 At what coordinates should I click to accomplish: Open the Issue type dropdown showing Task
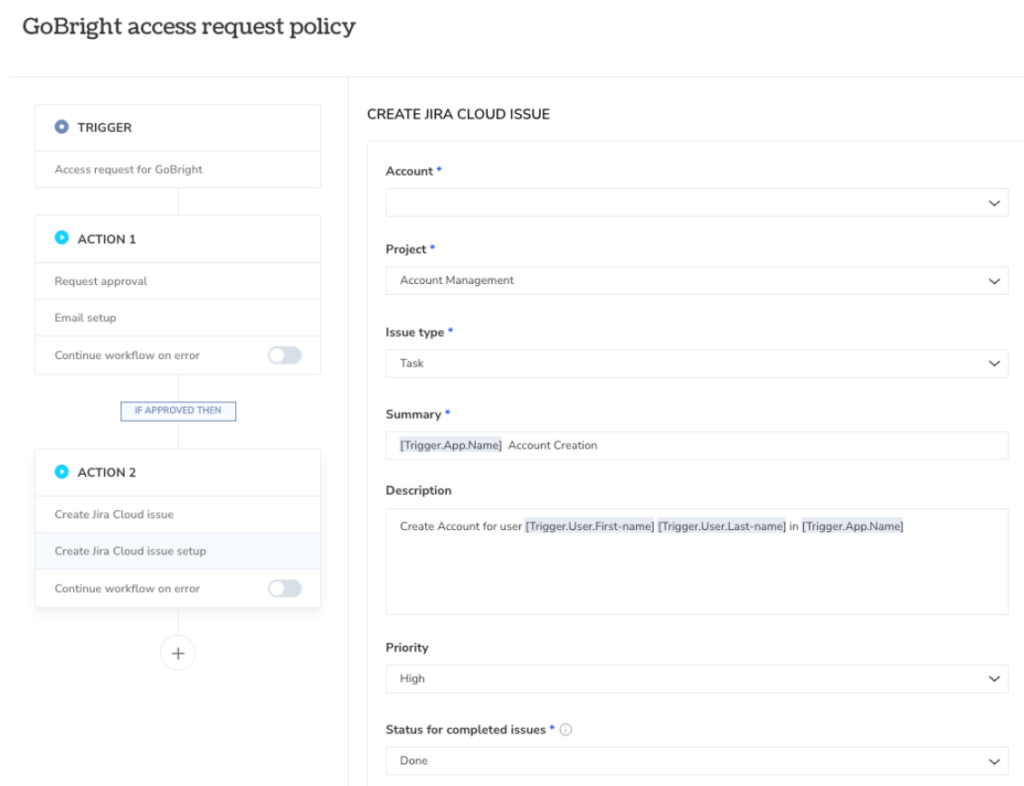[x=697, y=364]
